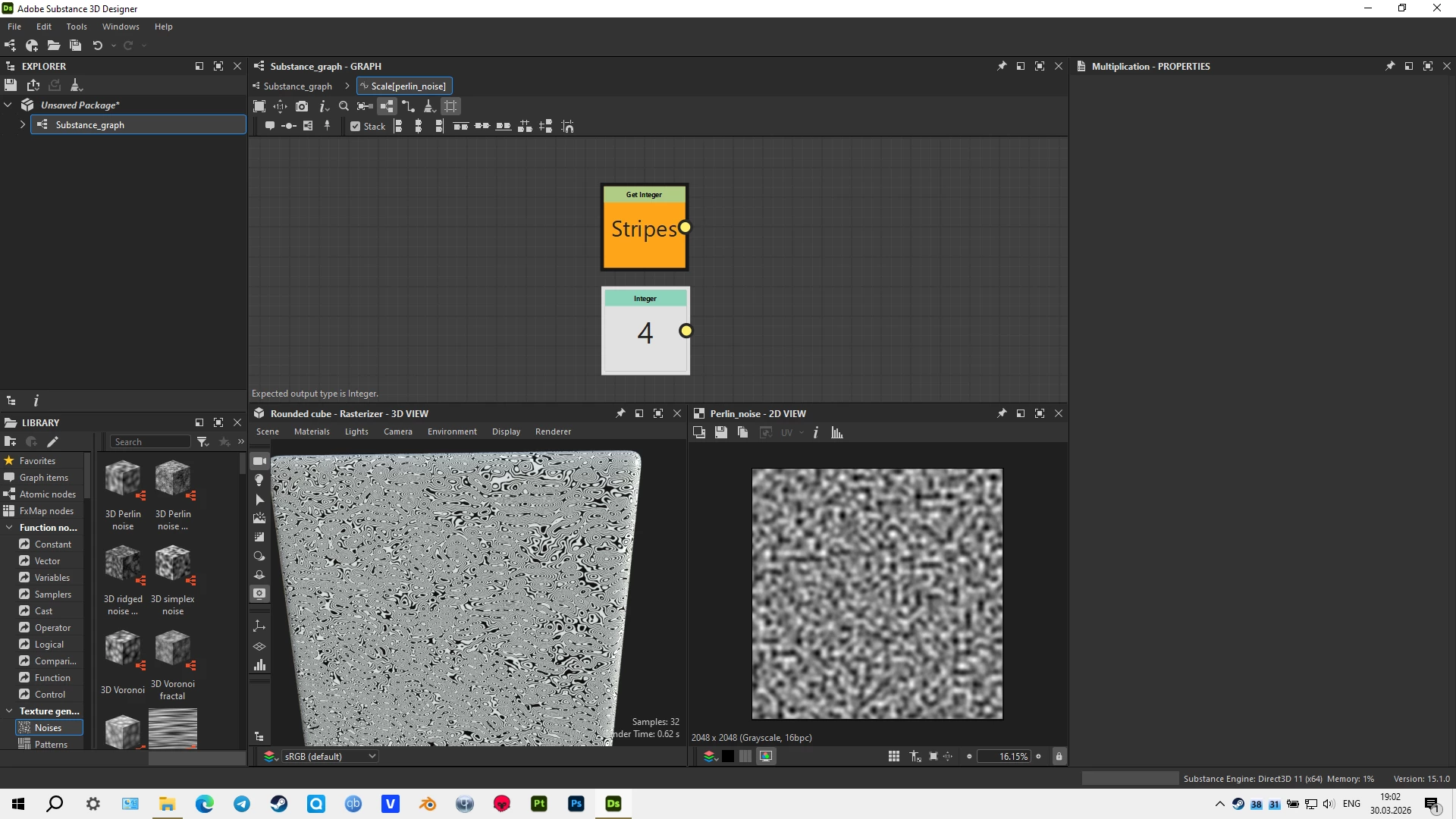
Task: Click the camera screenshot icon in graph toolbar
Action: (302, 106)
